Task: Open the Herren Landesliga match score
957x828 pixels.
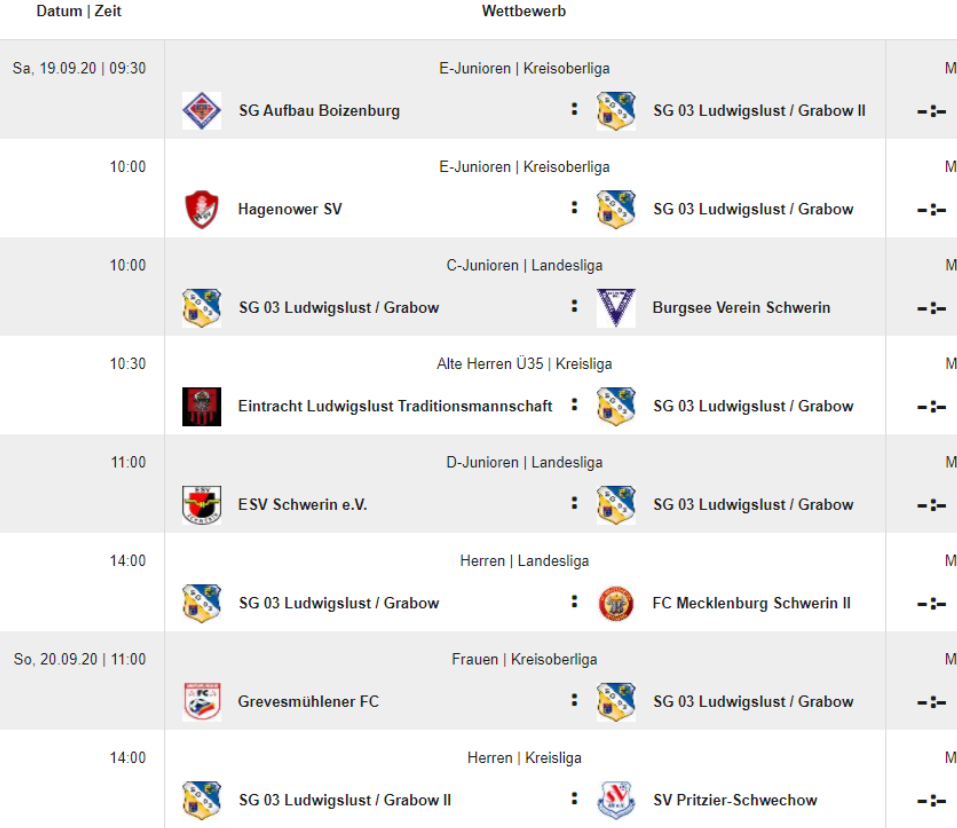Action: [x=931, y=604]
